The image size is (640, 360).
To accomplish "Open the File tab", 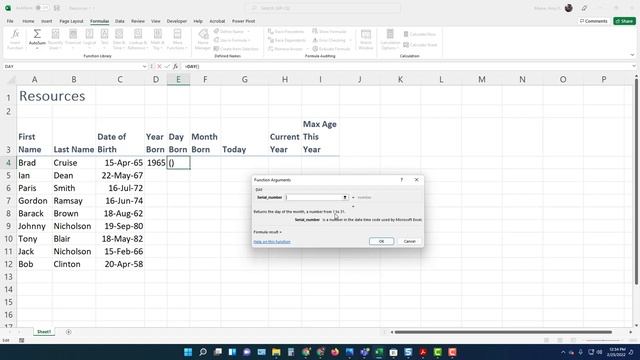I will [x=10, y=21].
